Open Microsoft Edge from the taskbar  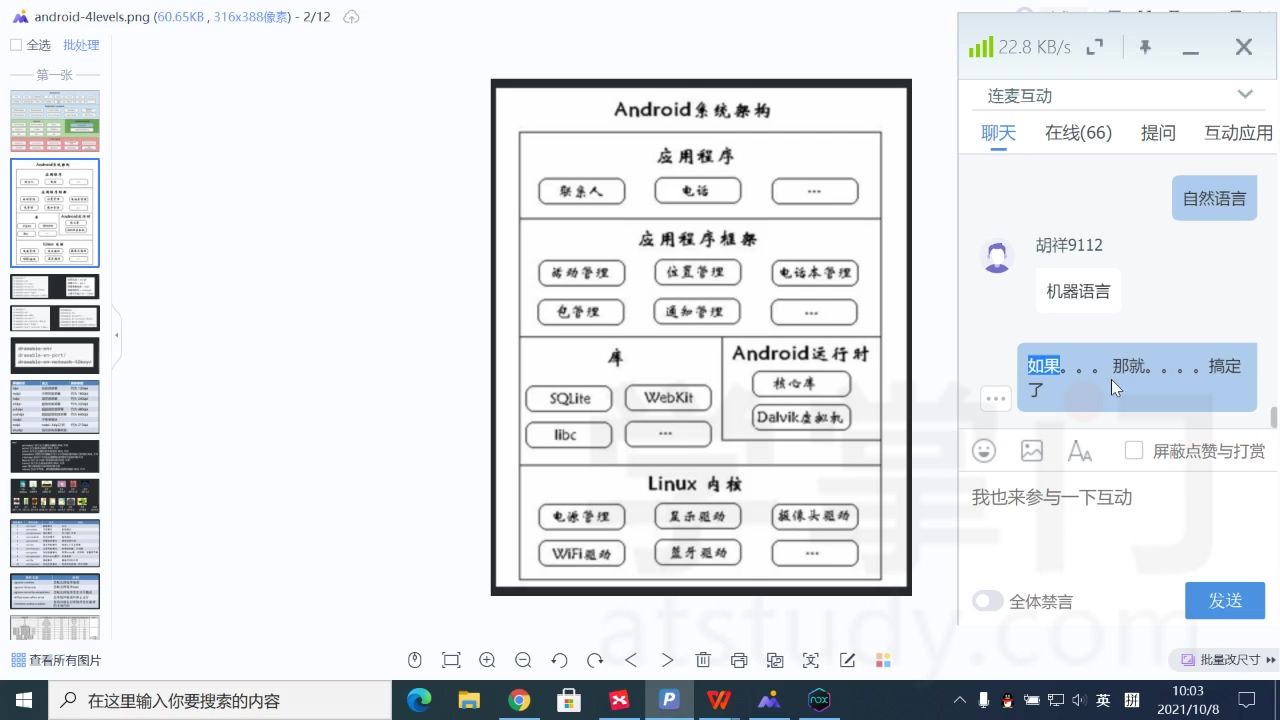click(419, 700)
